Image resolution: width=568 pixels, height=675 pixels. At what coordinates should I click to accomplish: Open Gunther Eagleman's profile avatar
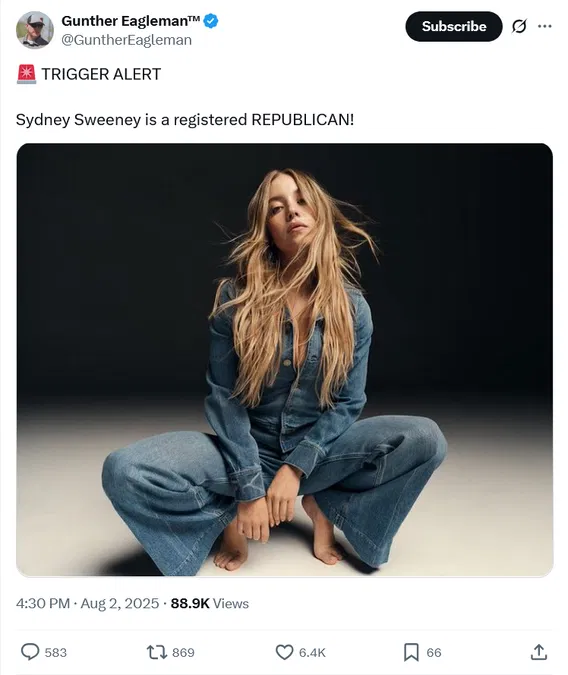coord(35,30)
